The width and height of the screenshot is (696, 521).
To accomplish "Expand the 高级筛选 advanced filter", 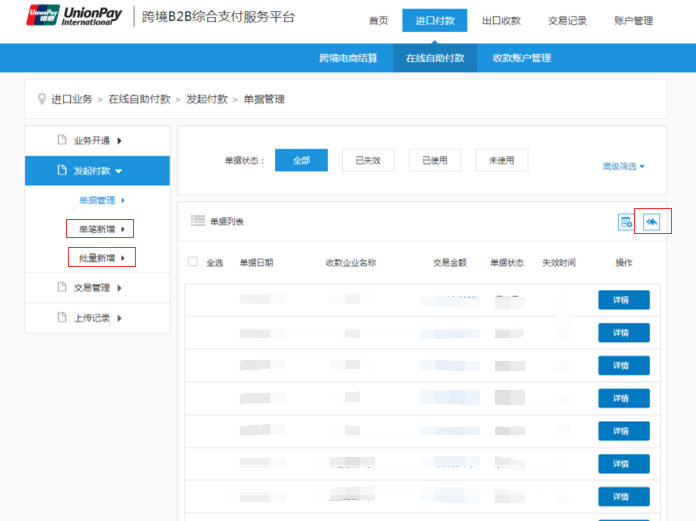I will point(624,166).
